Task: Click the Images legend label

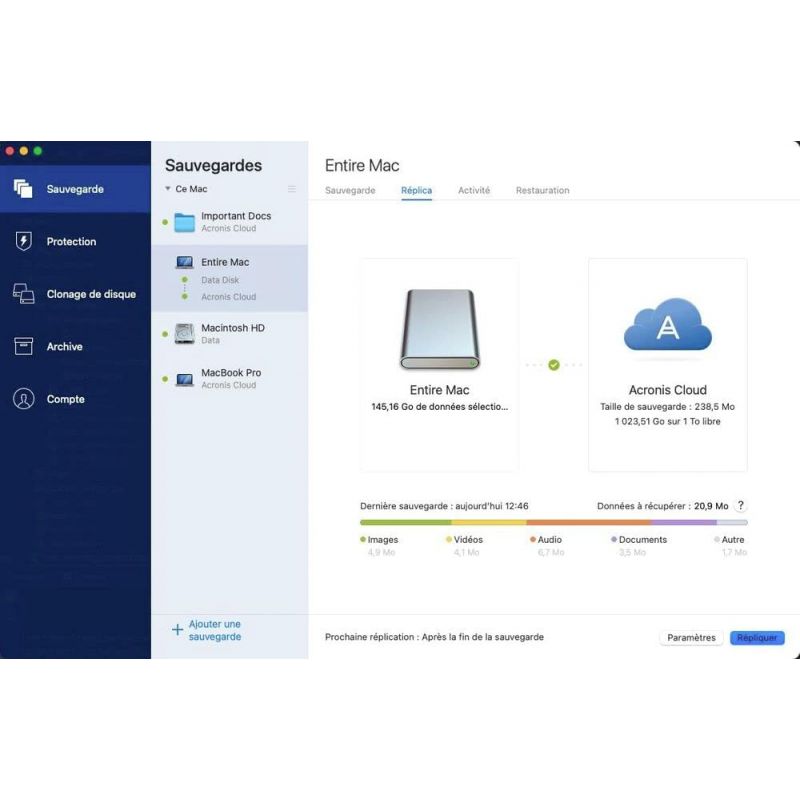Action: click(x=383, y=540)
